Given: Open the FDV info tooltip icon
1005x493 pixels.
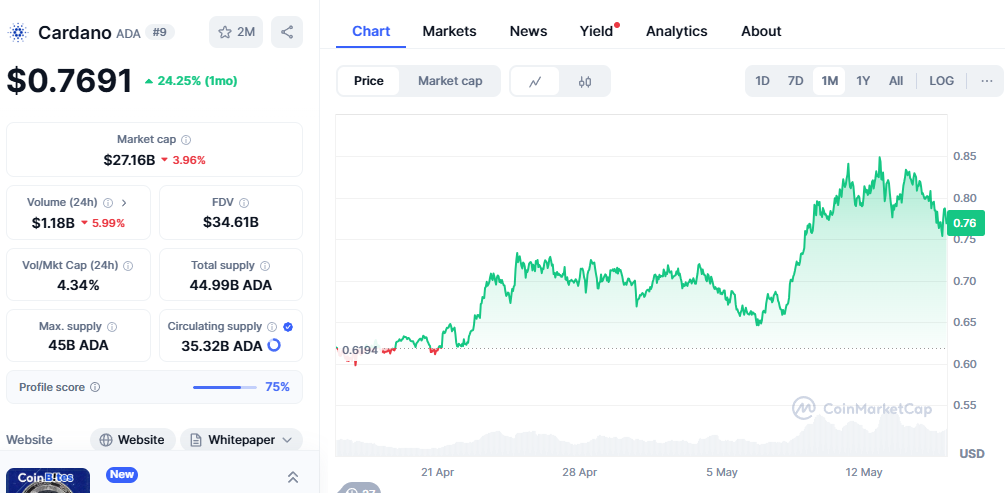Looking at the screenshot, I should point(244,203).
